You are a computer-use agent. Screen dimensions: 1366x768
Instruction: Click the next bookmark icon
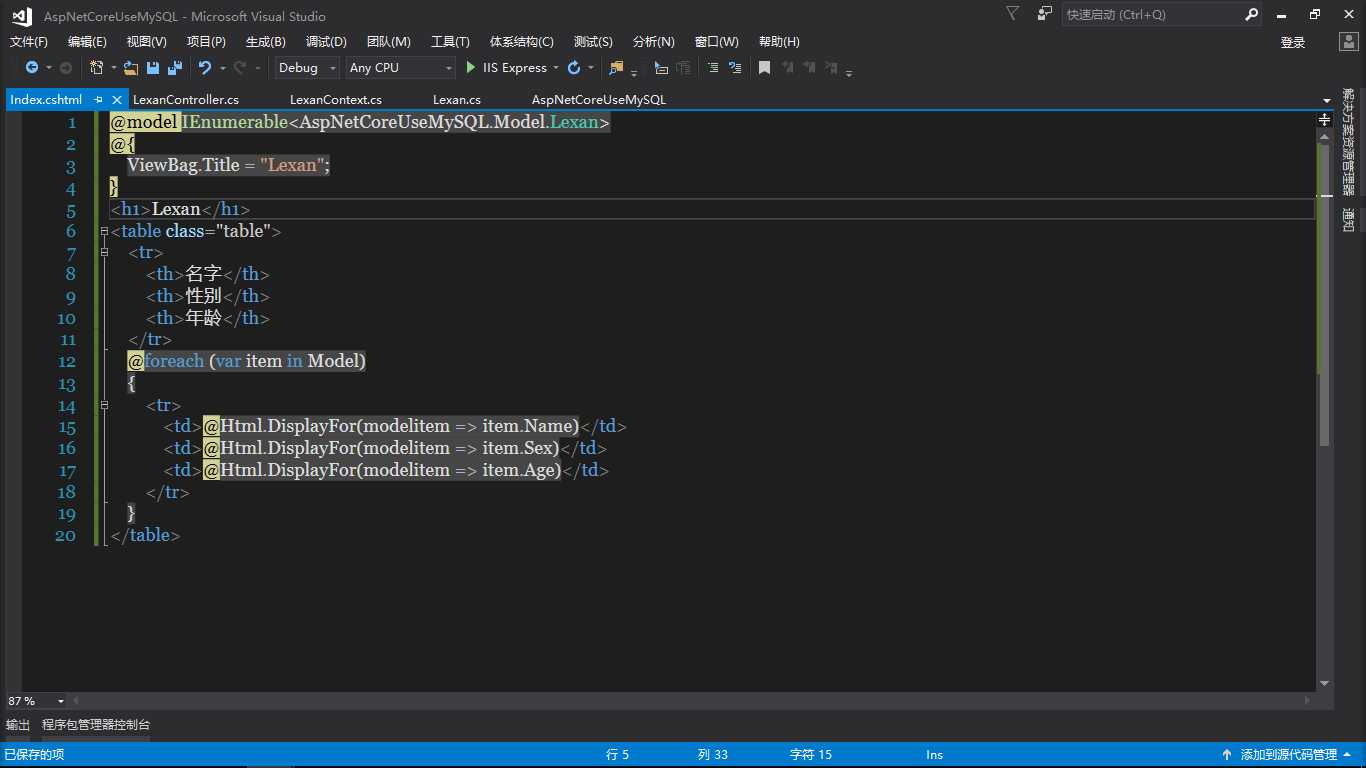(809, 67)
